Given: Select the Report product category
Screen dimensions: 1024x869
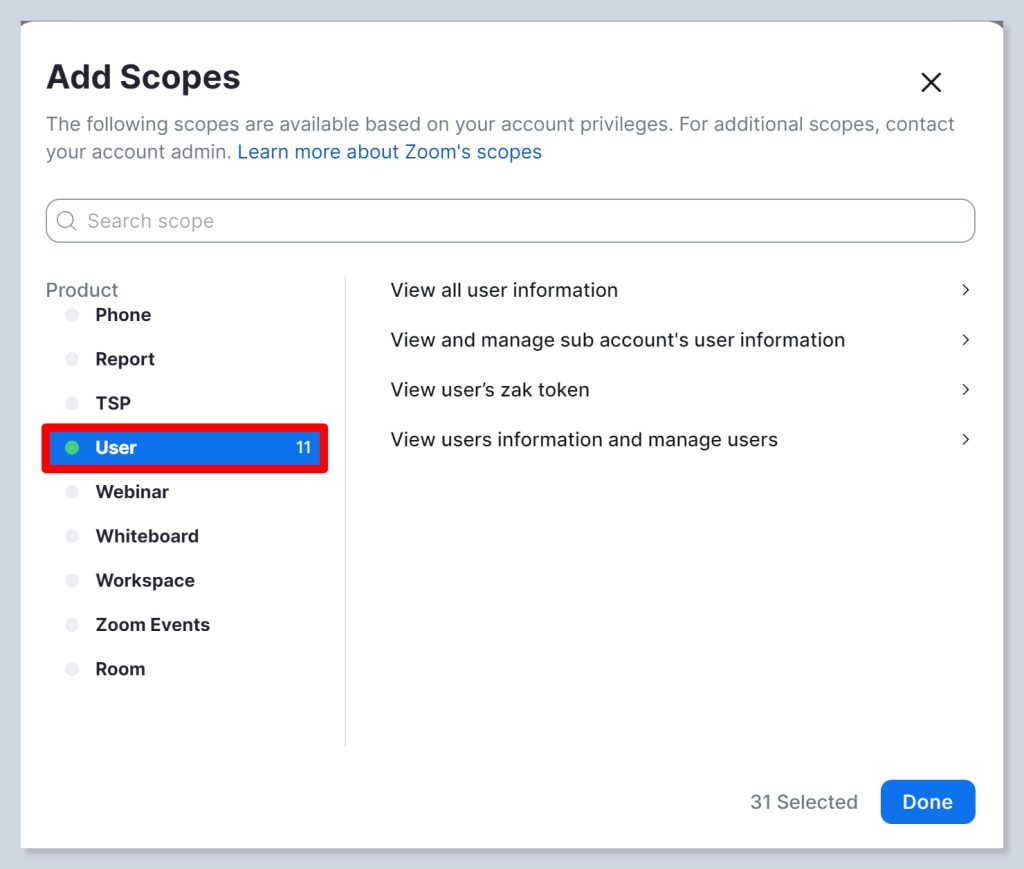Looking at the screenshot, I should click(x=125, y=359).
